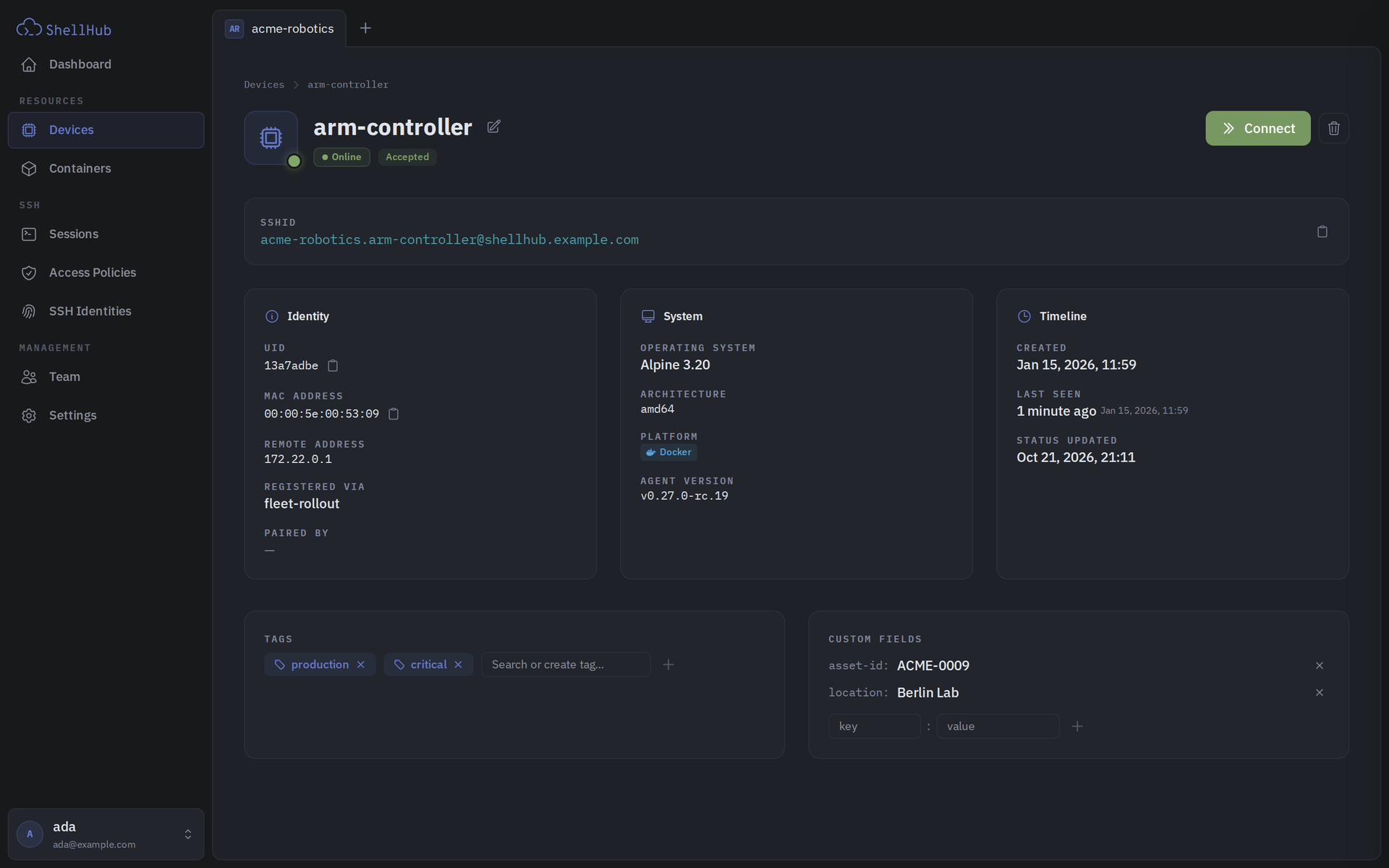Delete device using the trash icon

pos(1333,128)
